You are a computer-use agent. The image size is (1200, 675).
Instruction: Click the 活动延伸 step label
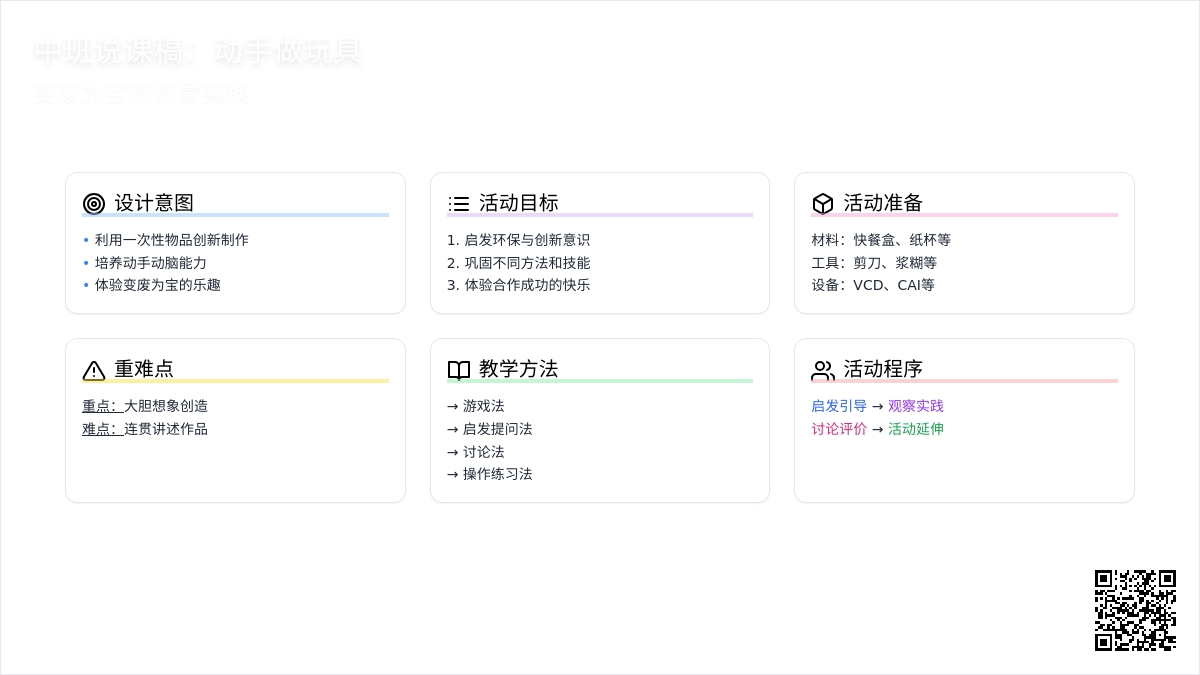[x=916, y=429]
